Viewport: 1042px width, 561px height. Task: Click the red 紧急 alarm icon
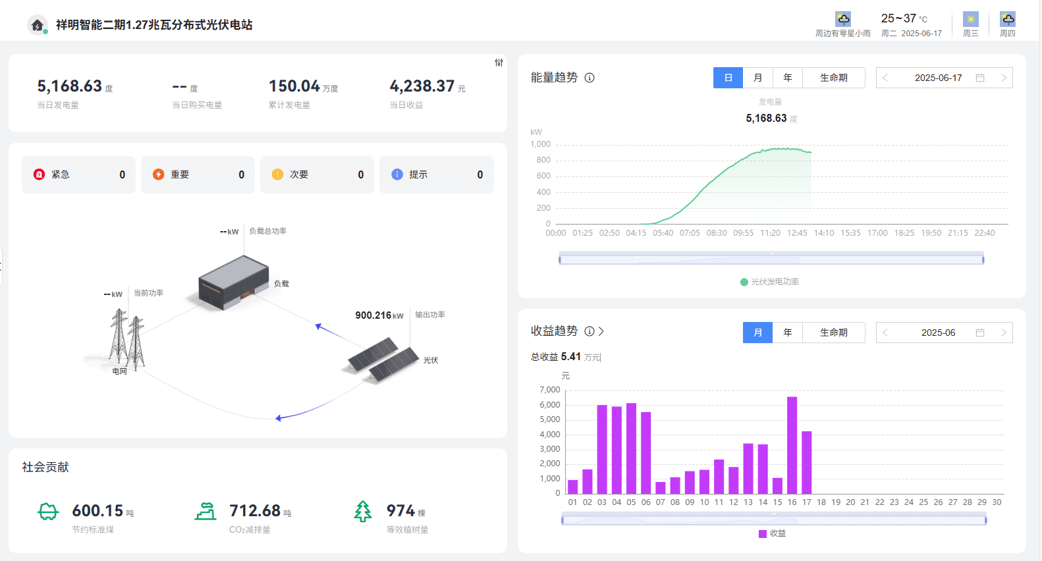[39, 175]
